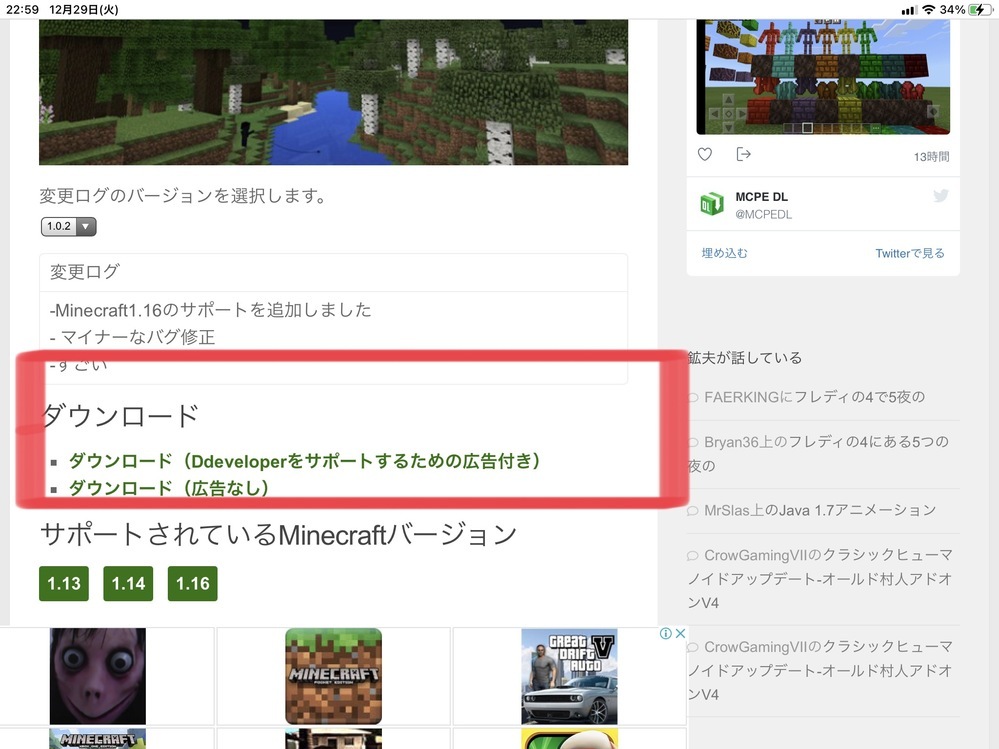
Task: Like the tweet with the heart icon
Action: [x=705, y=154]
